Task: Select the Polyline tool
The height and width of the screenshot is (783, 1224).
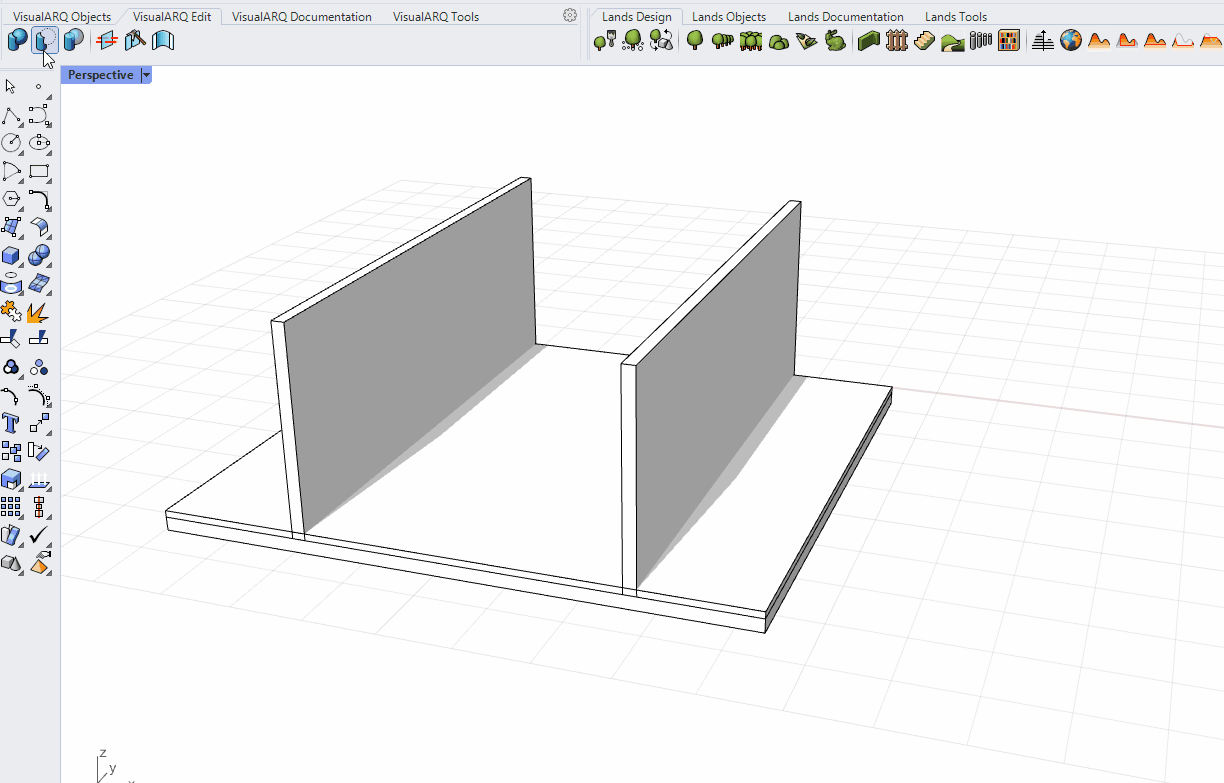Action: tap(11, 115)
